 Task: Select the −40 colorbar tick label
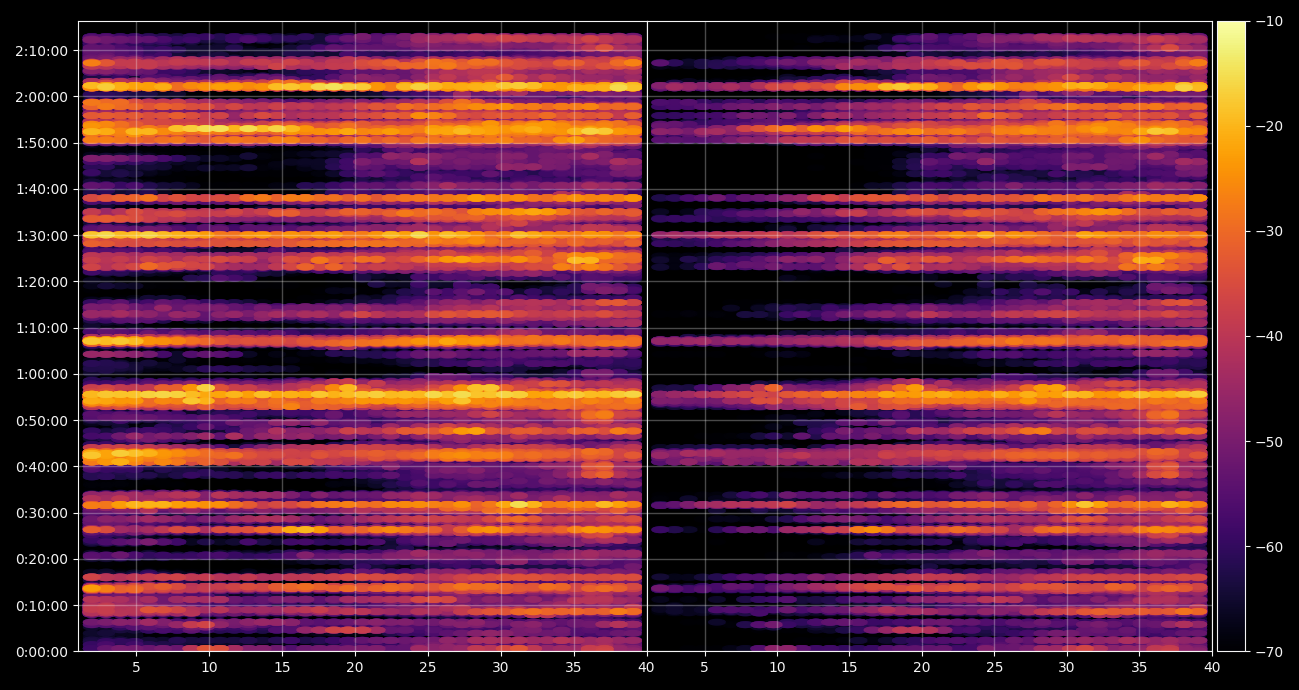click(x=1268, y=336)
